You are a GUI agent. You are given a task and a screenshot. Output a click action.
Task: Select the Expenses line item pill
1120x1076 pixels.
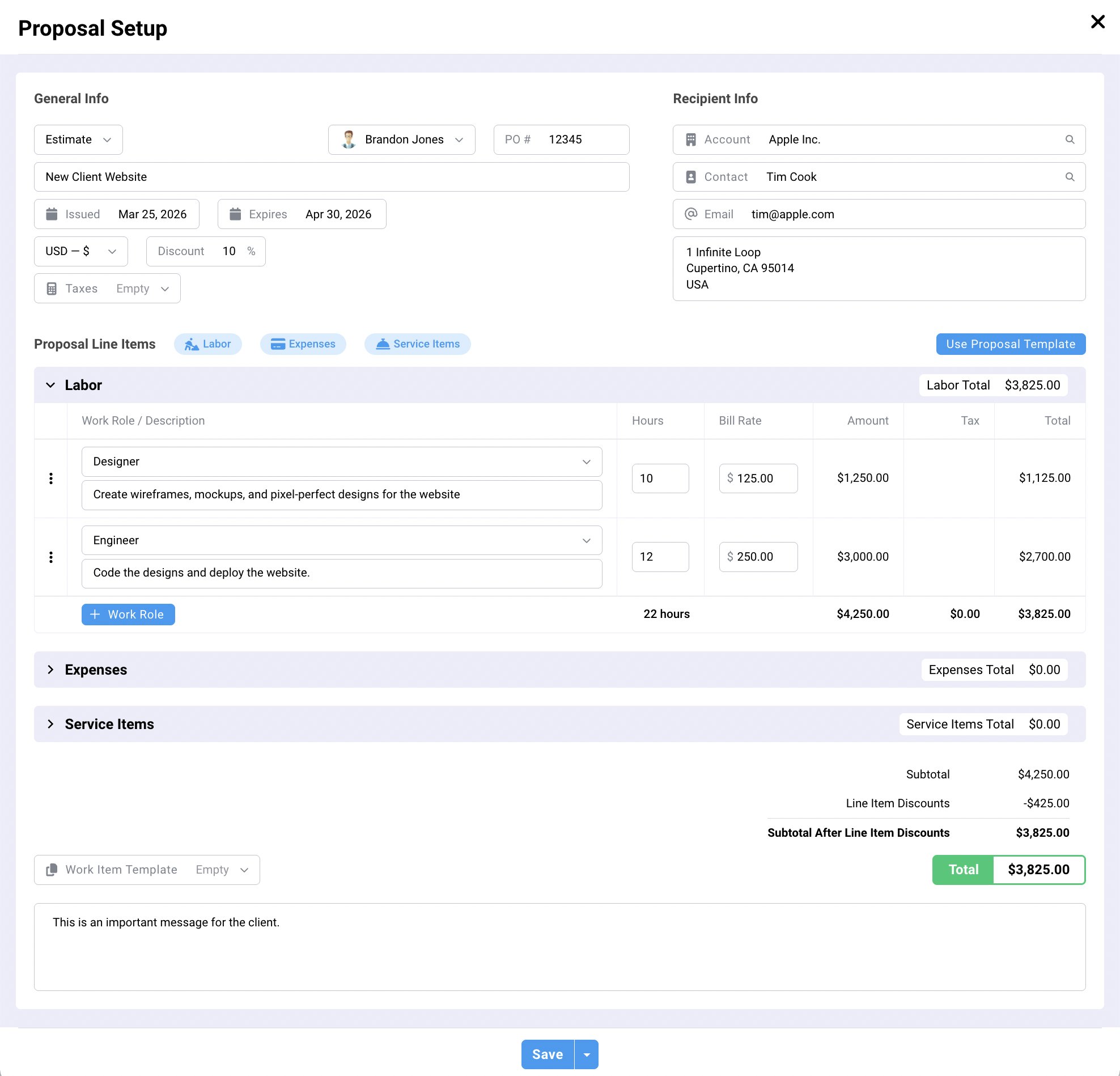point(303,344)
